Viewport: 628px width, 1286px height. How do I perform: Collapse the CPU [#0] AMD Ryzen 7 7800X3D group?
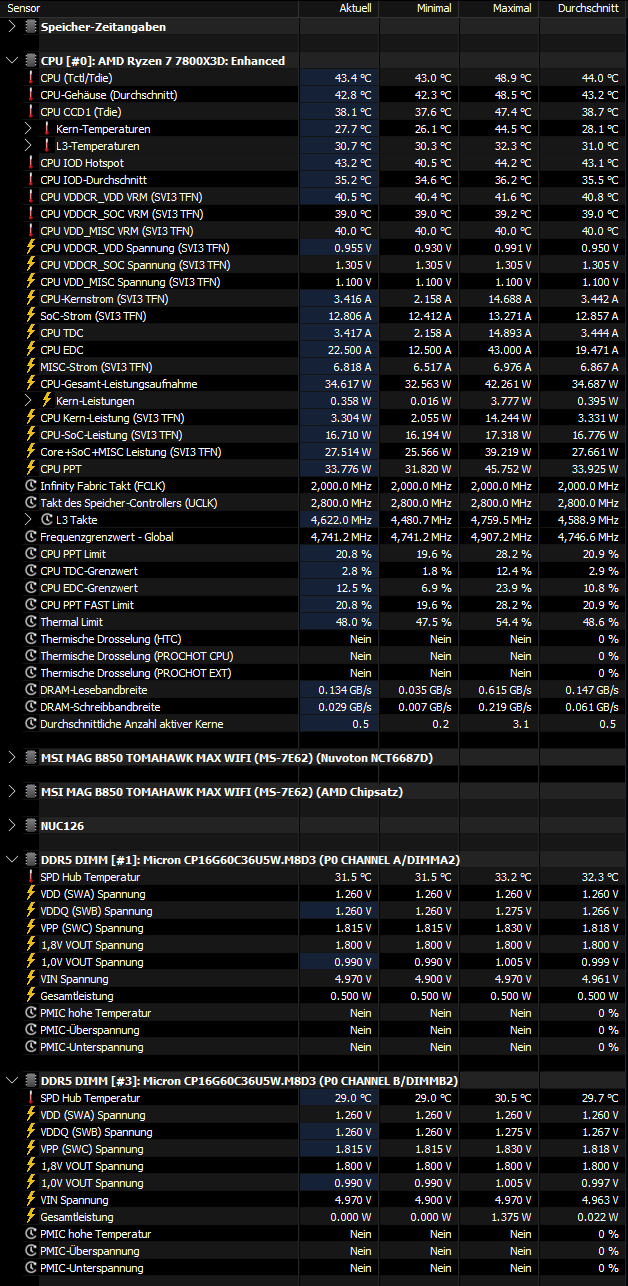pyautogui.click(x=11, y=61)
